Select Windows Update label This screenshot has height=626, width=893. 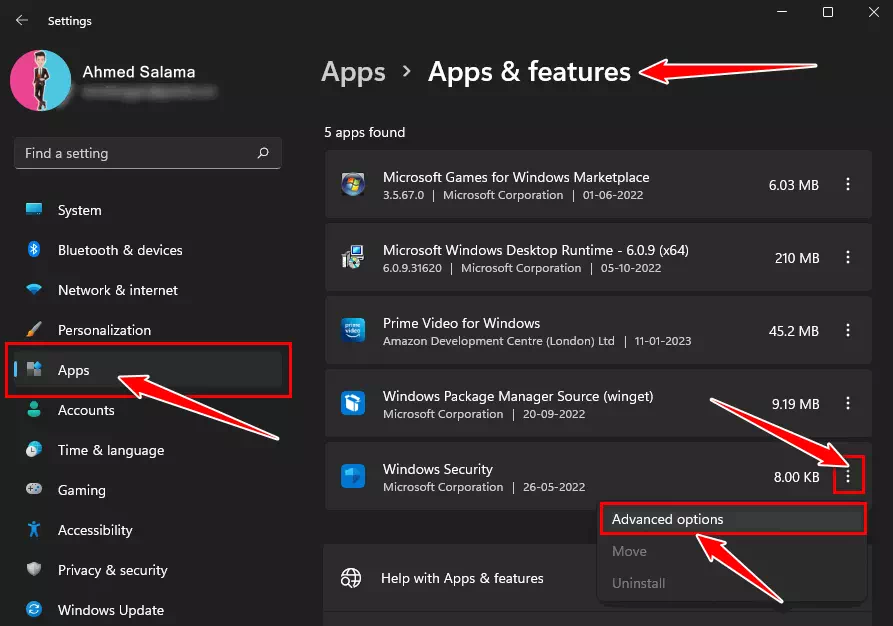[x=111, y=610]
